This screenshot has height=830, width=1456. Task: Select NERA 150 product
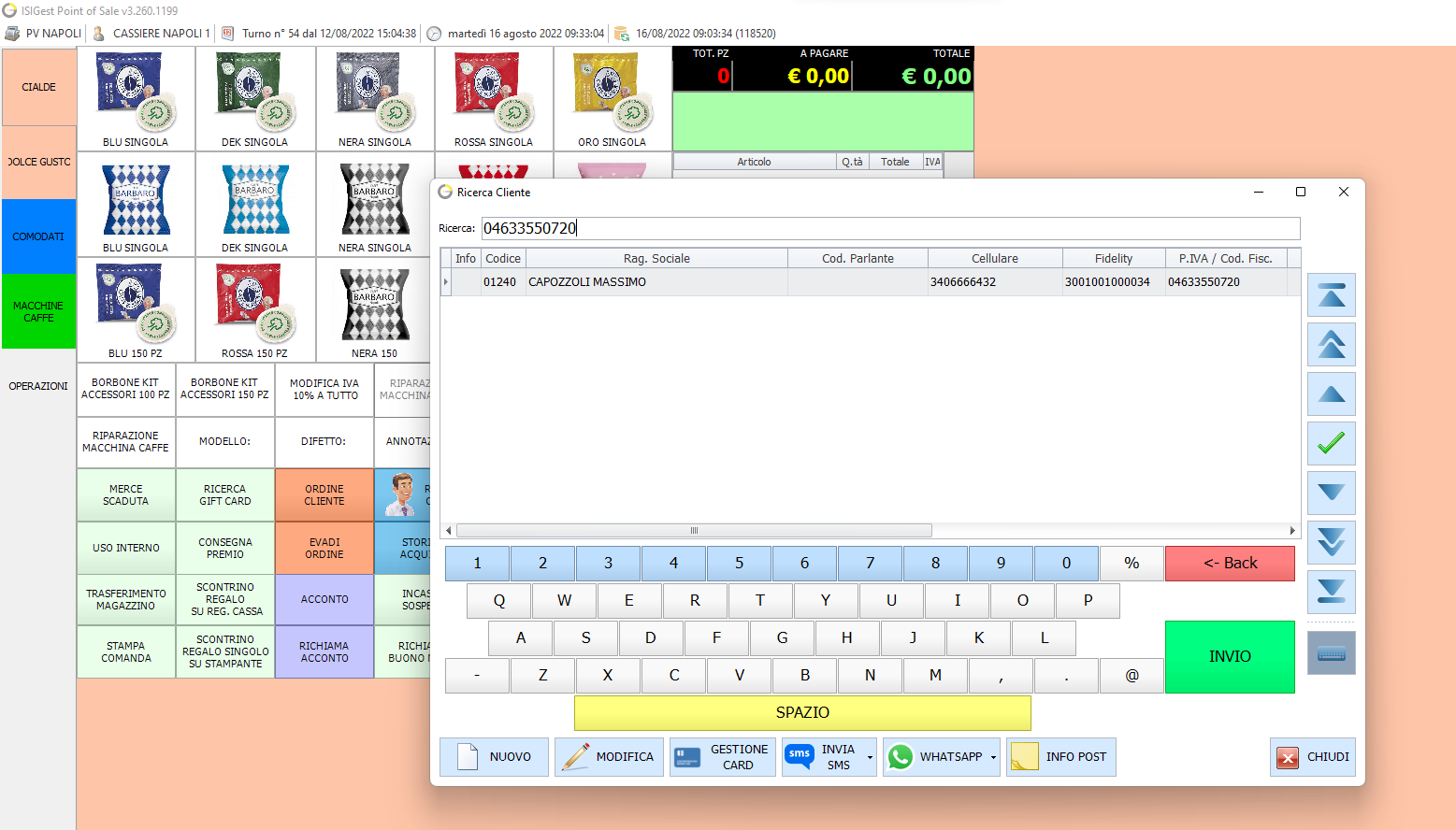[x=375, y=310]
